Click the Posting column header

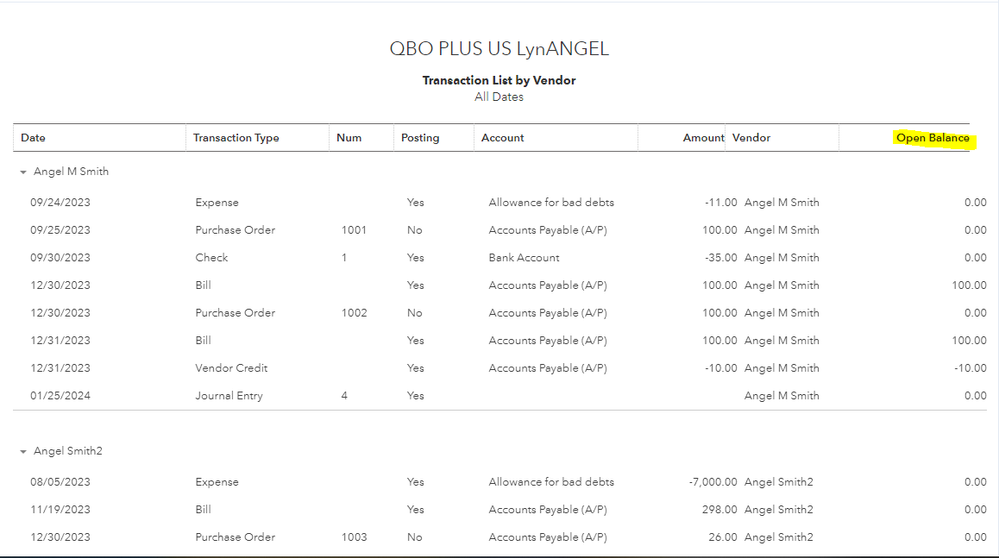tap(420, 138)
